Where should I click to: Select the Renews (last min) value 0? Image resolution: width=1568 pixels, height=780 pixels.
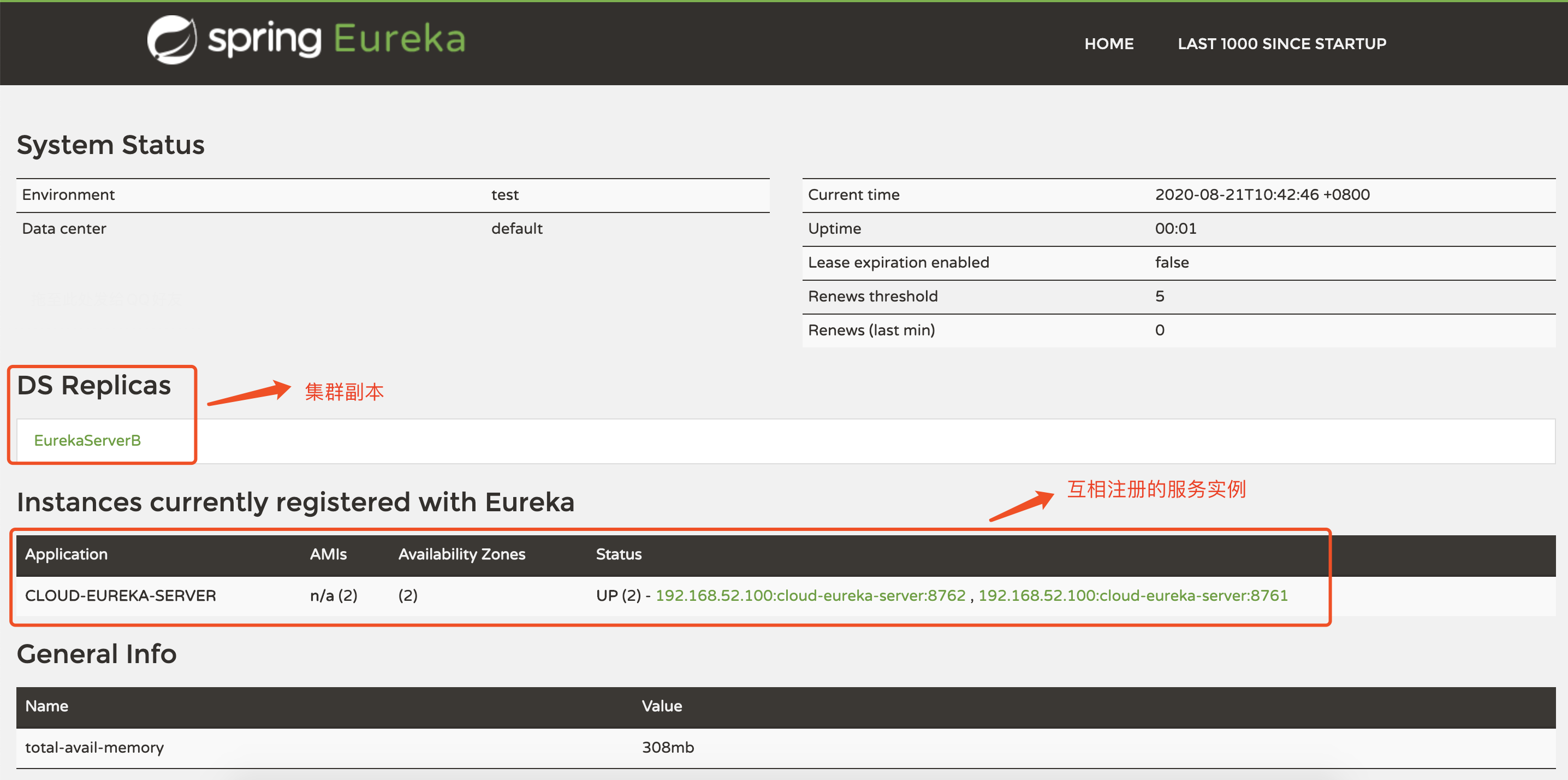coord(1160,330)
